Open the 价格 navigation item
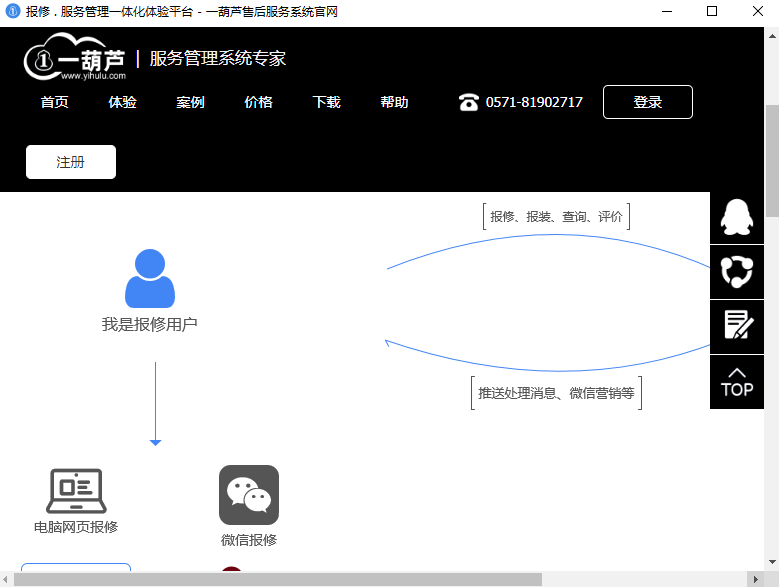This screenshot has height=587, width=779. (258, 102)
